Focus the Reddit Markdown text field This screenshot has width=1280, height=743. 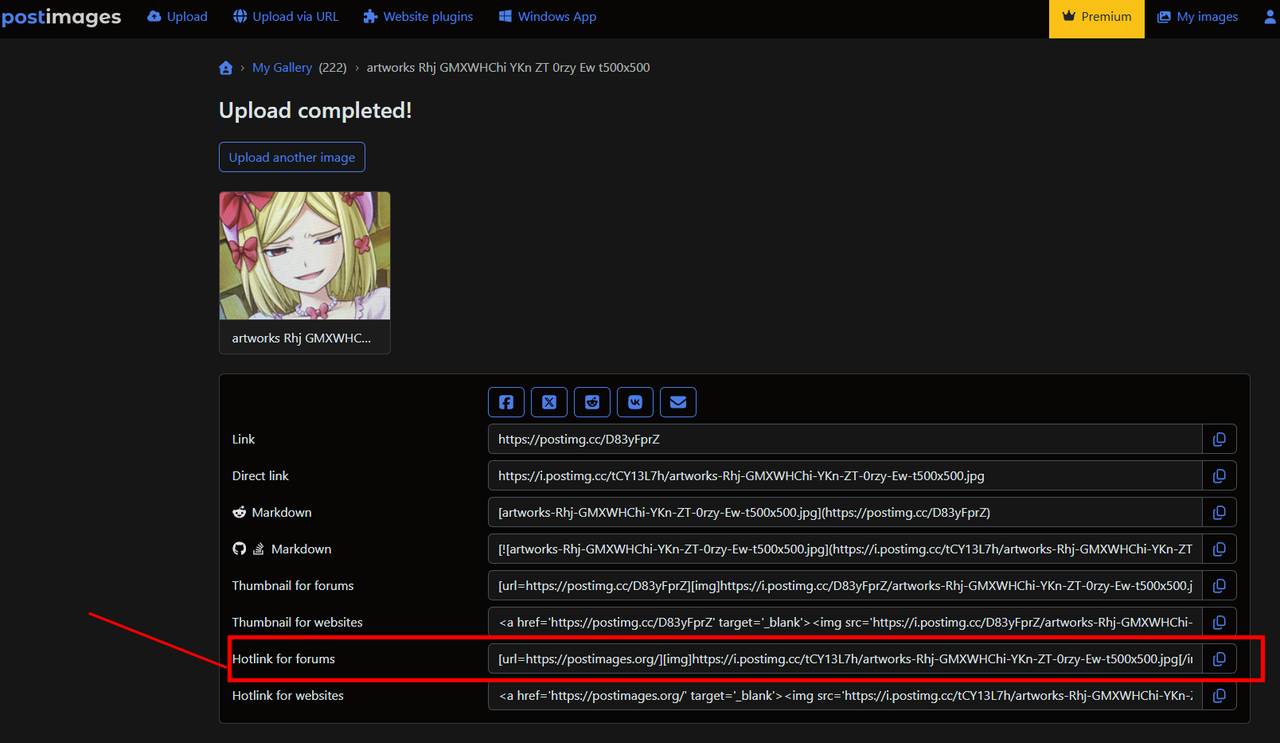click(x=845, y=512)
